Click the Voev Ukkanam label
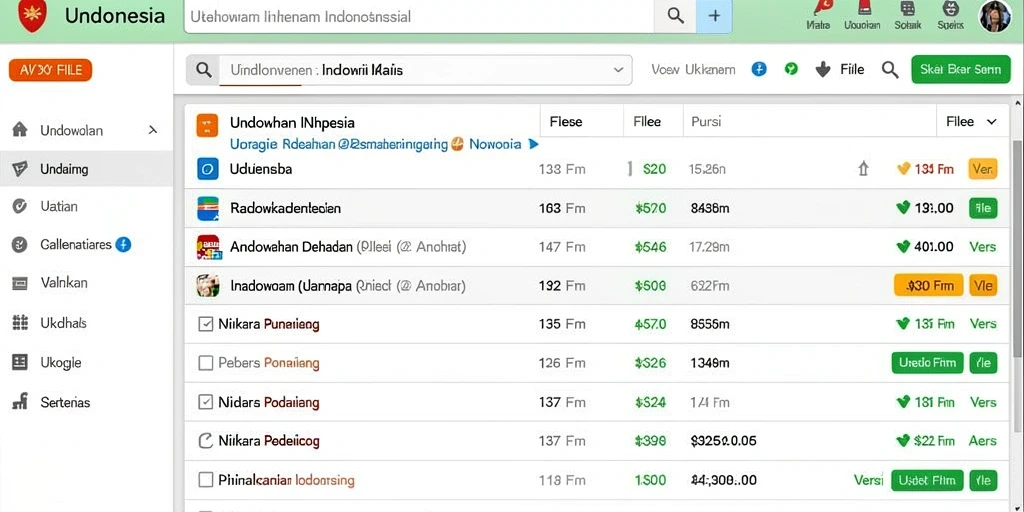Image resolution: width=1024 pixels, height=512 pixels. pos(694,70)
